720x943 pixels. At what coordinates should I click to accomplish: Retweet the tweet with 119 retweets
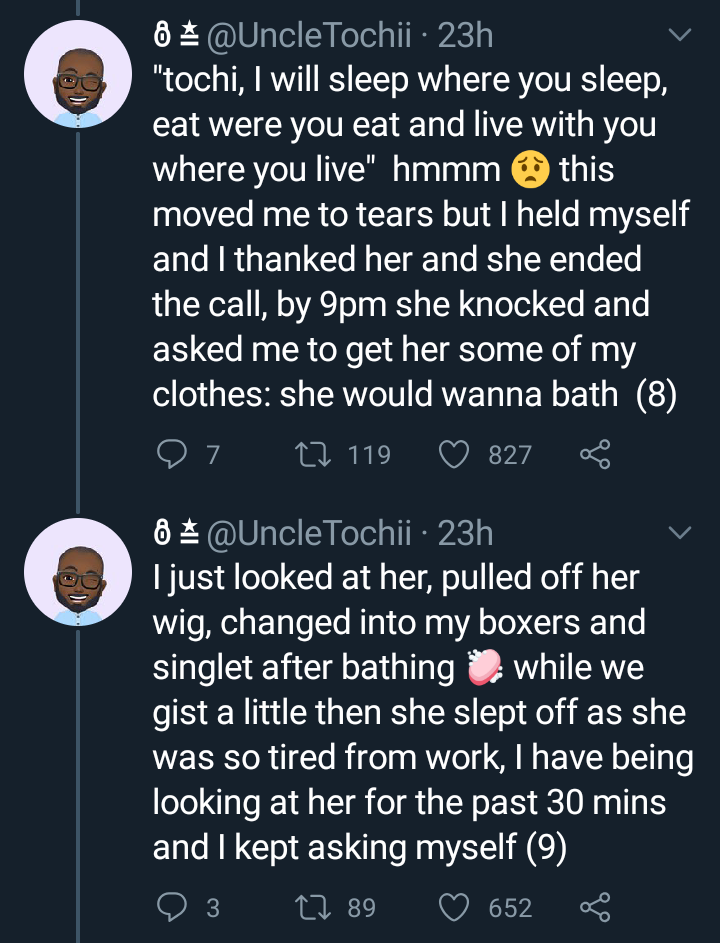[313, 454]
